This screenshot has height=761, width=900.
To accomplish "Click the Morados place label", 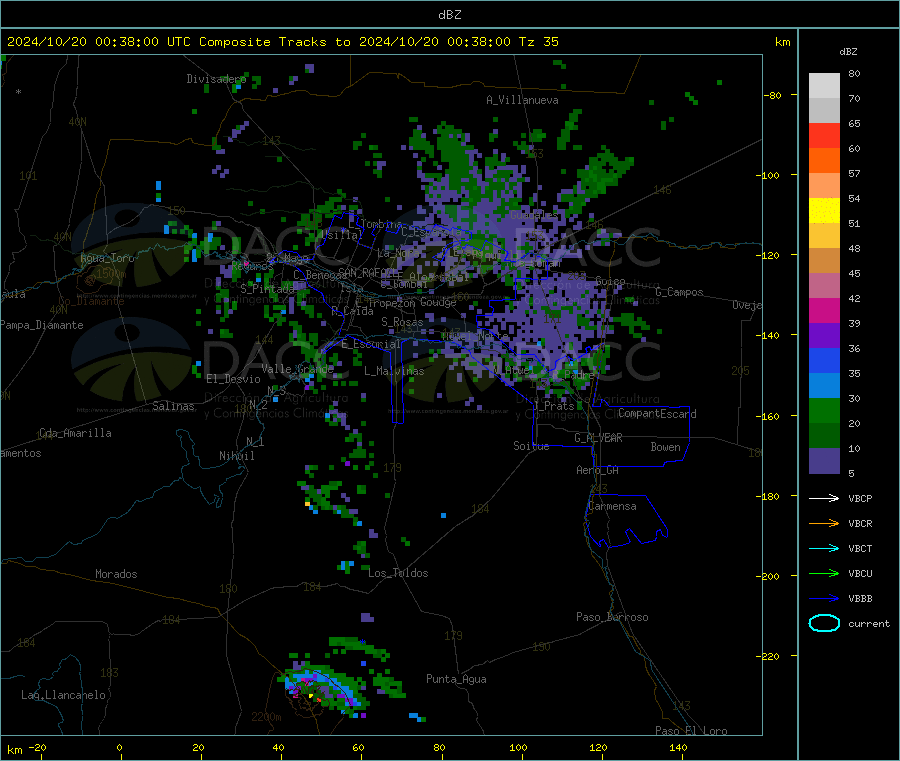I will point(116,574).
